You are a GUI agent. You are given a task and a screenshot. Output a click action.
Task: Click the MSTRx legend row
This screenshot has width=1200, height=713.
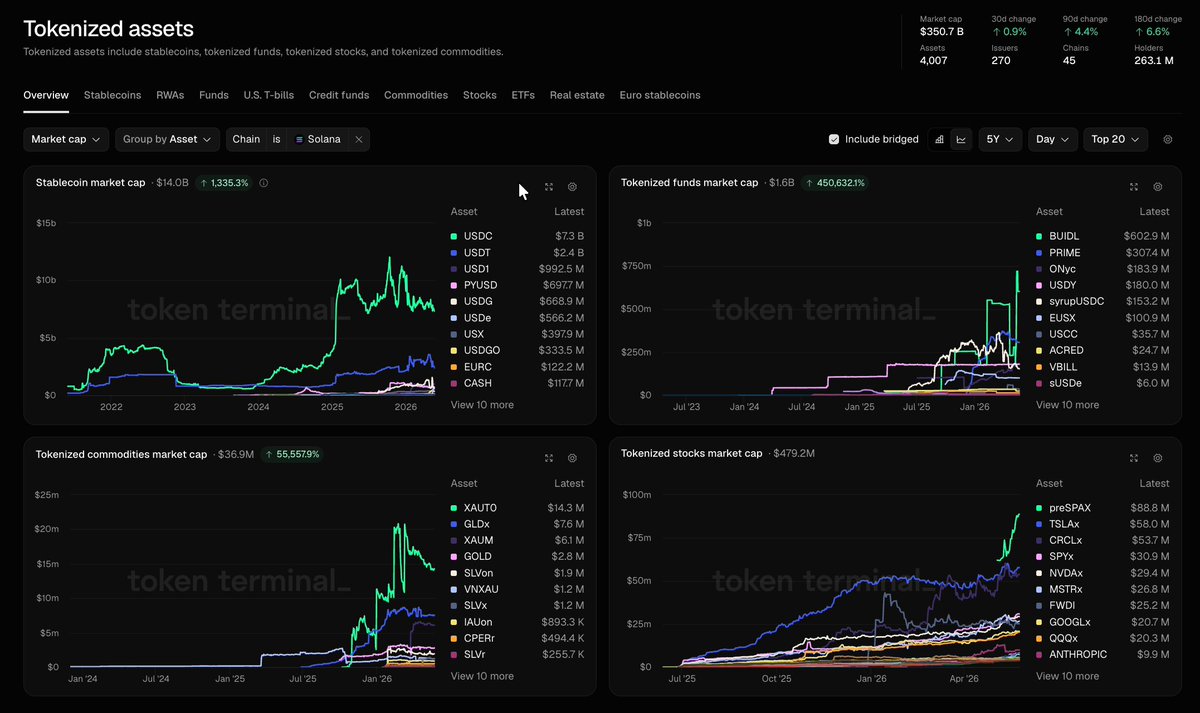click(x=1102, y=589)
